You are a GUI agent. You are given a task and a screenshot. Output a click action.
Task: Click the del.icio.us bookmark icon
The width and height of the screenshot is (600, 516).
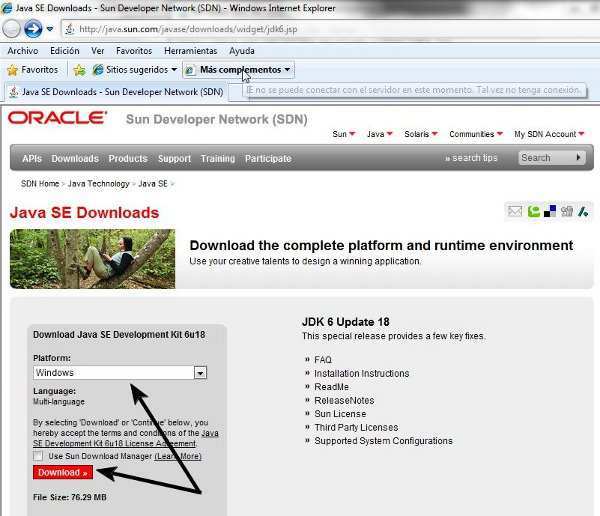pyautogui.click(x=550, y=211)
